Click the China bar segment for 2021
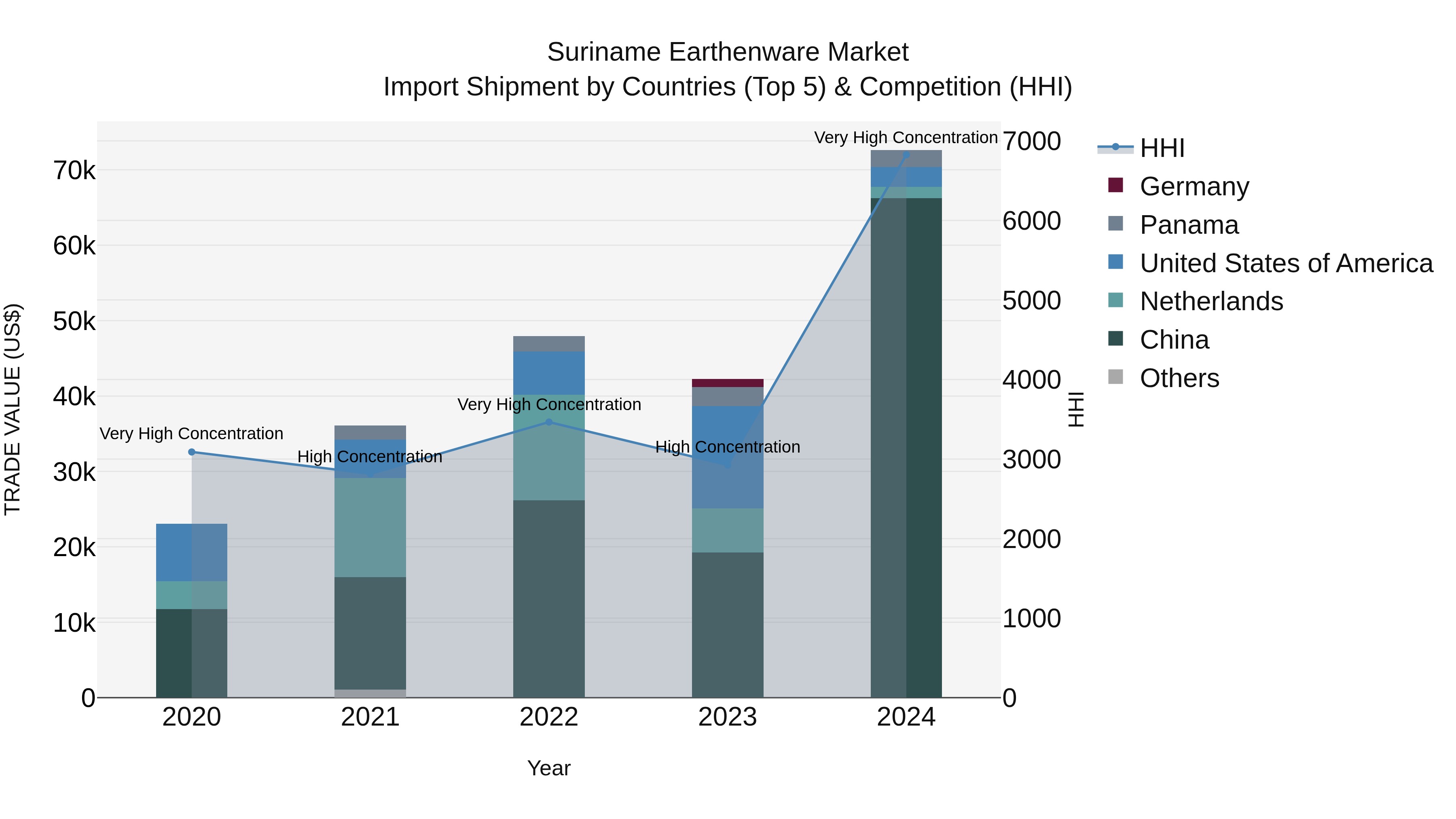 click(370, 633)
